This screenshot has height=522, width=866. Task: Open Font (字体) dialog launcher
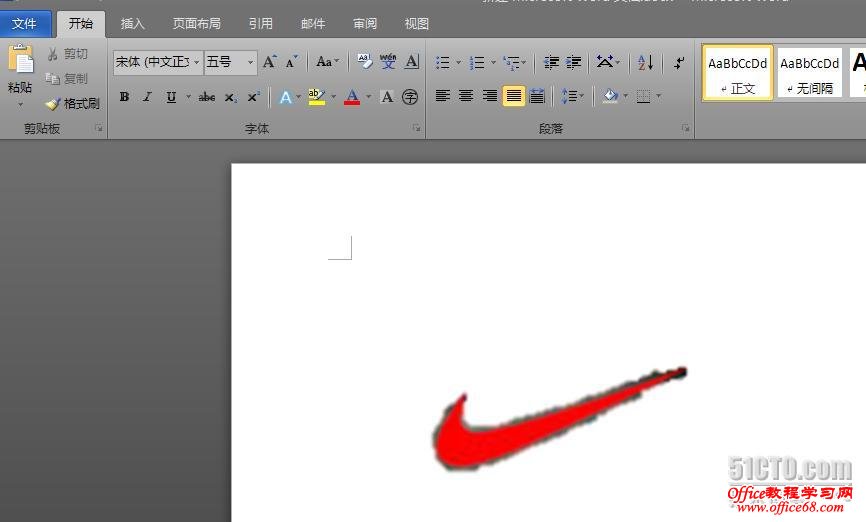pyautogui.click(x=416, y=128)
